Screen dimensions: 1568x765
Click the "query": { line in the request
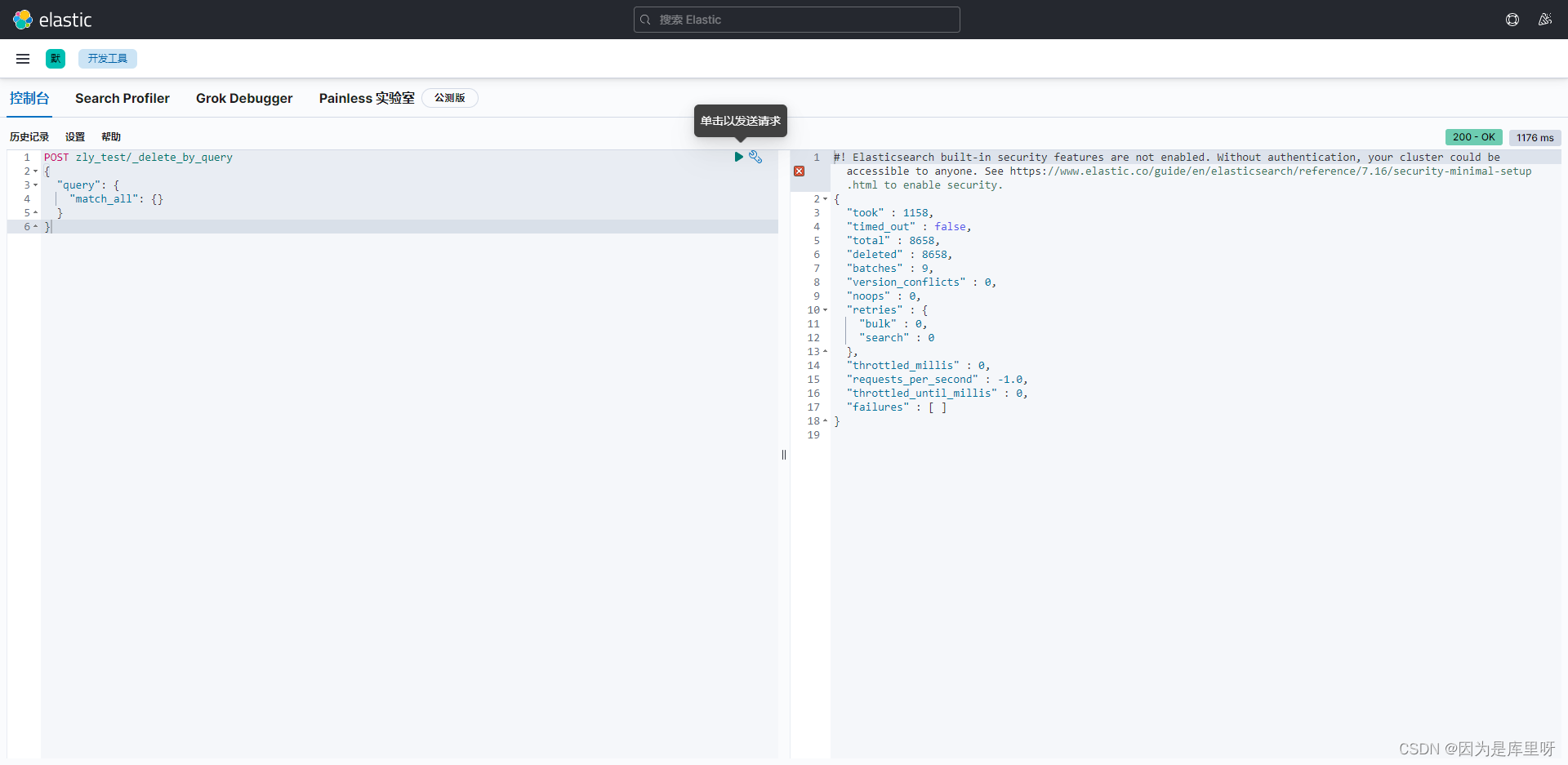coord(88,185)
